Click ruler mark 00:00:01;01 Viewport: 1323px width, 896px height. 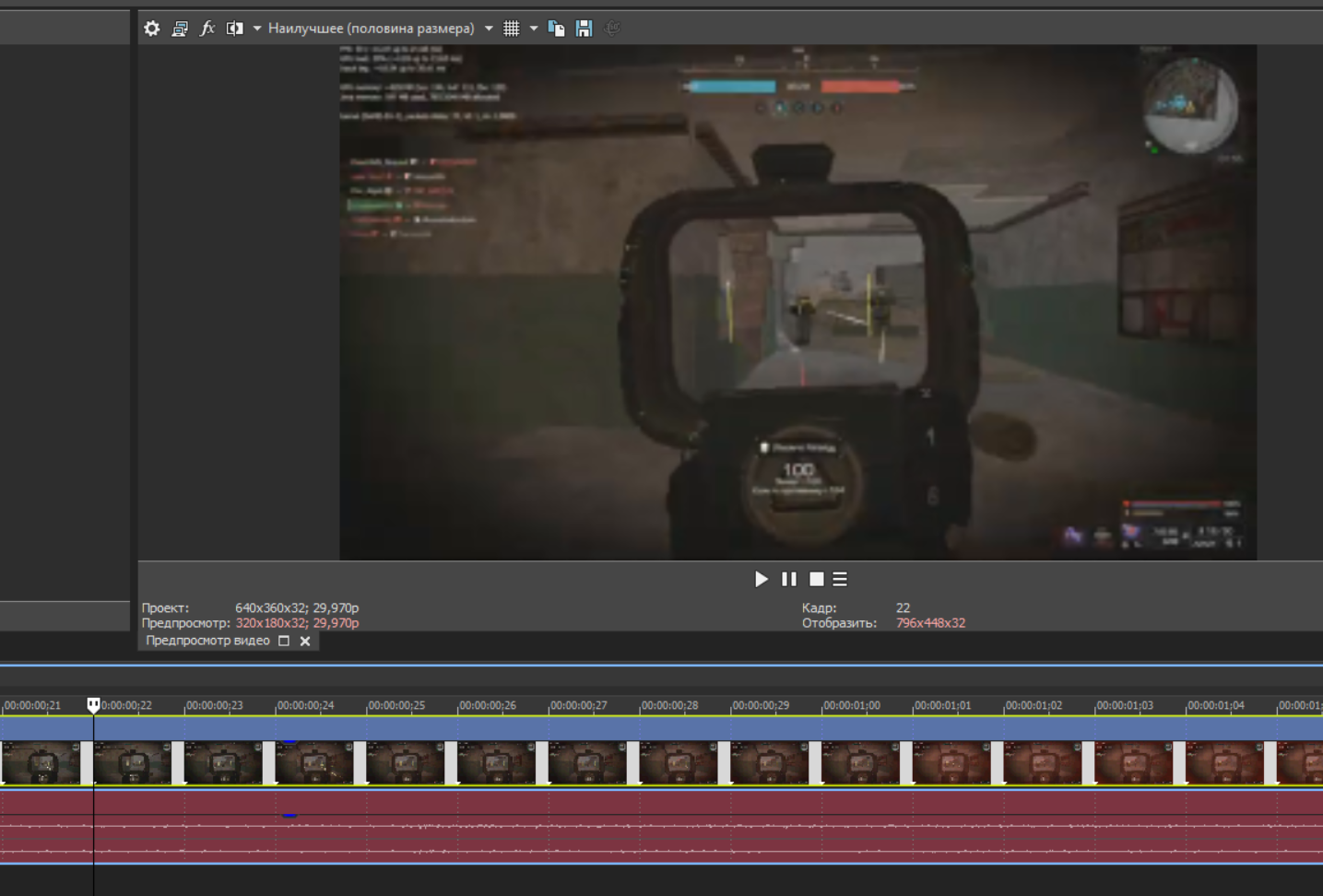942,705
